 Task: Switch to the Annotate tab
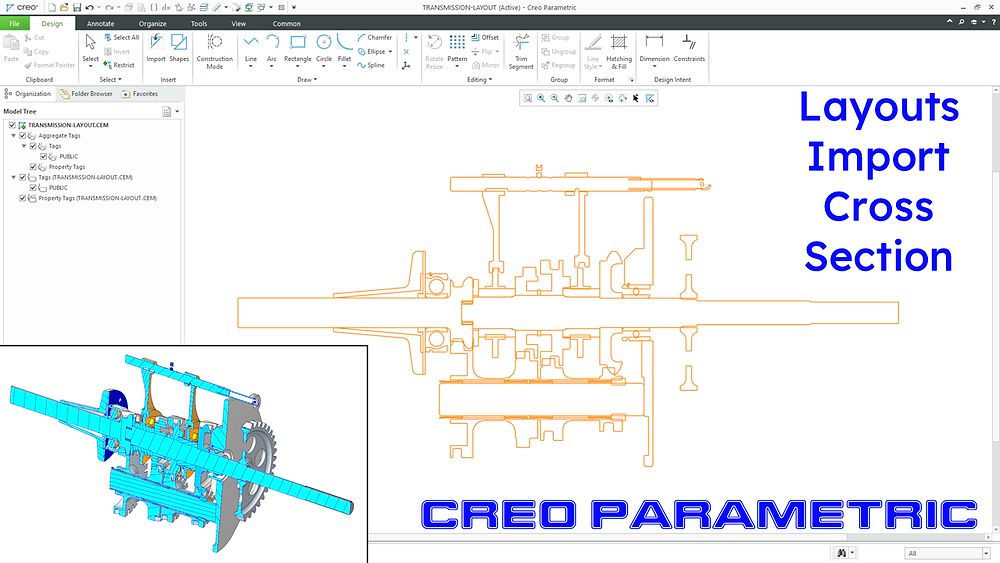(100, 24)
